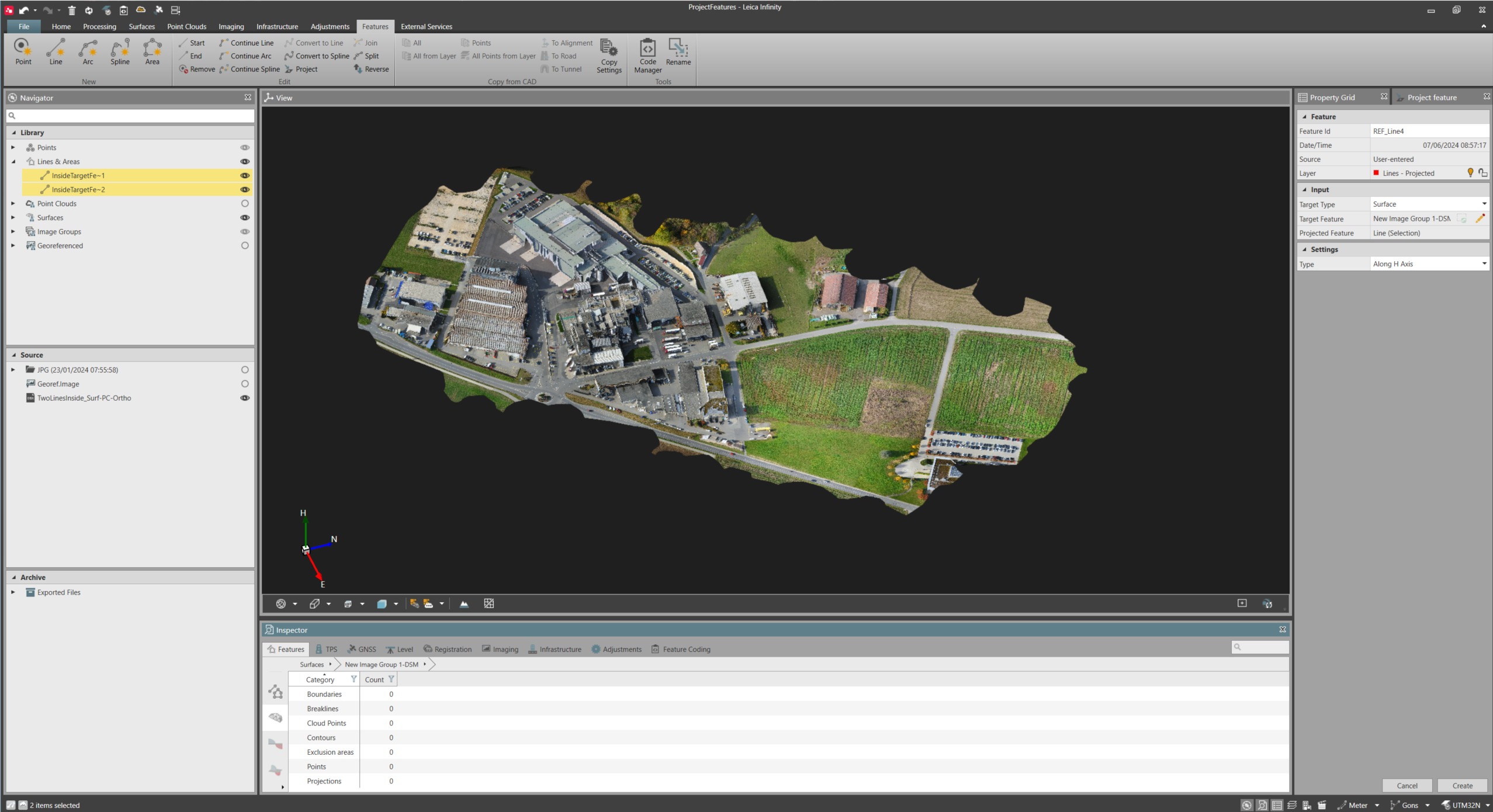Open the File menu button
Image resolution: width=1493 pixels, height=812 pixels.
click(23, 26)
